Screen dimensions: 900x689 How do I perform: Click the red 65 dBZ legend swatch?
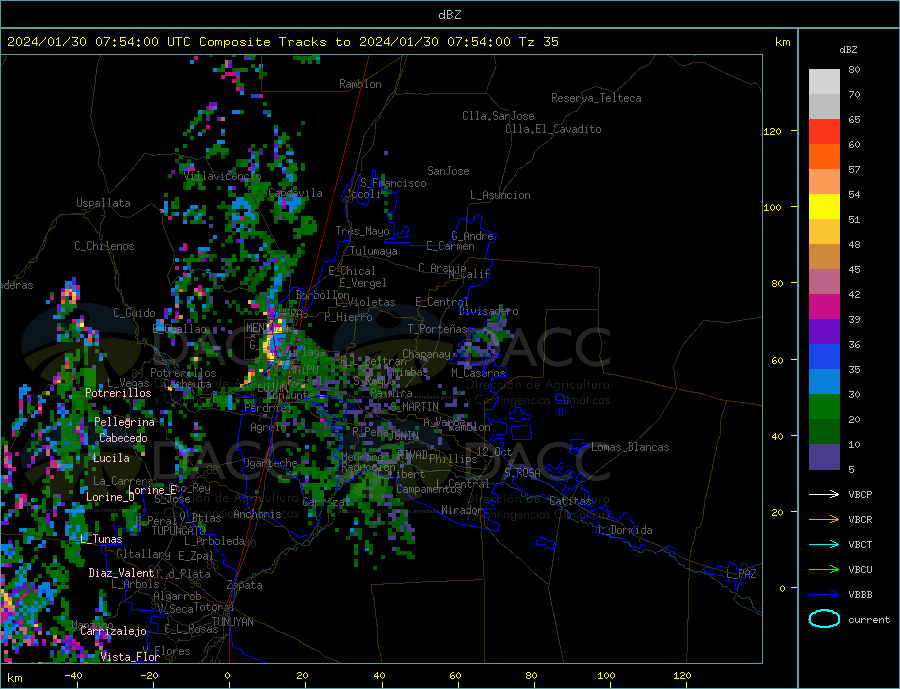click(824, 131)
